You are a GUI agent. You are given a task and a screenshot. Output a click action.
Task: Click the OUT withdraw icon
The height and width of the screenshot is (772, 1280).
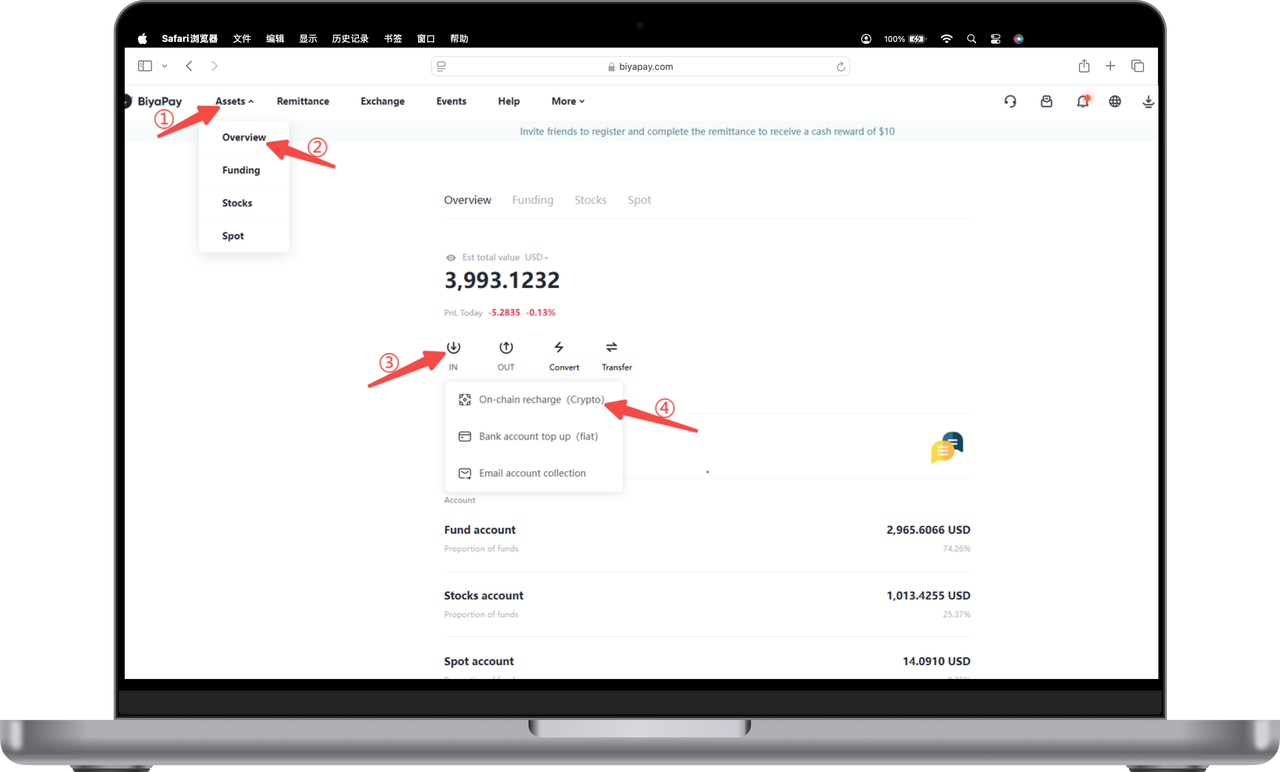(x=506, y=347)
